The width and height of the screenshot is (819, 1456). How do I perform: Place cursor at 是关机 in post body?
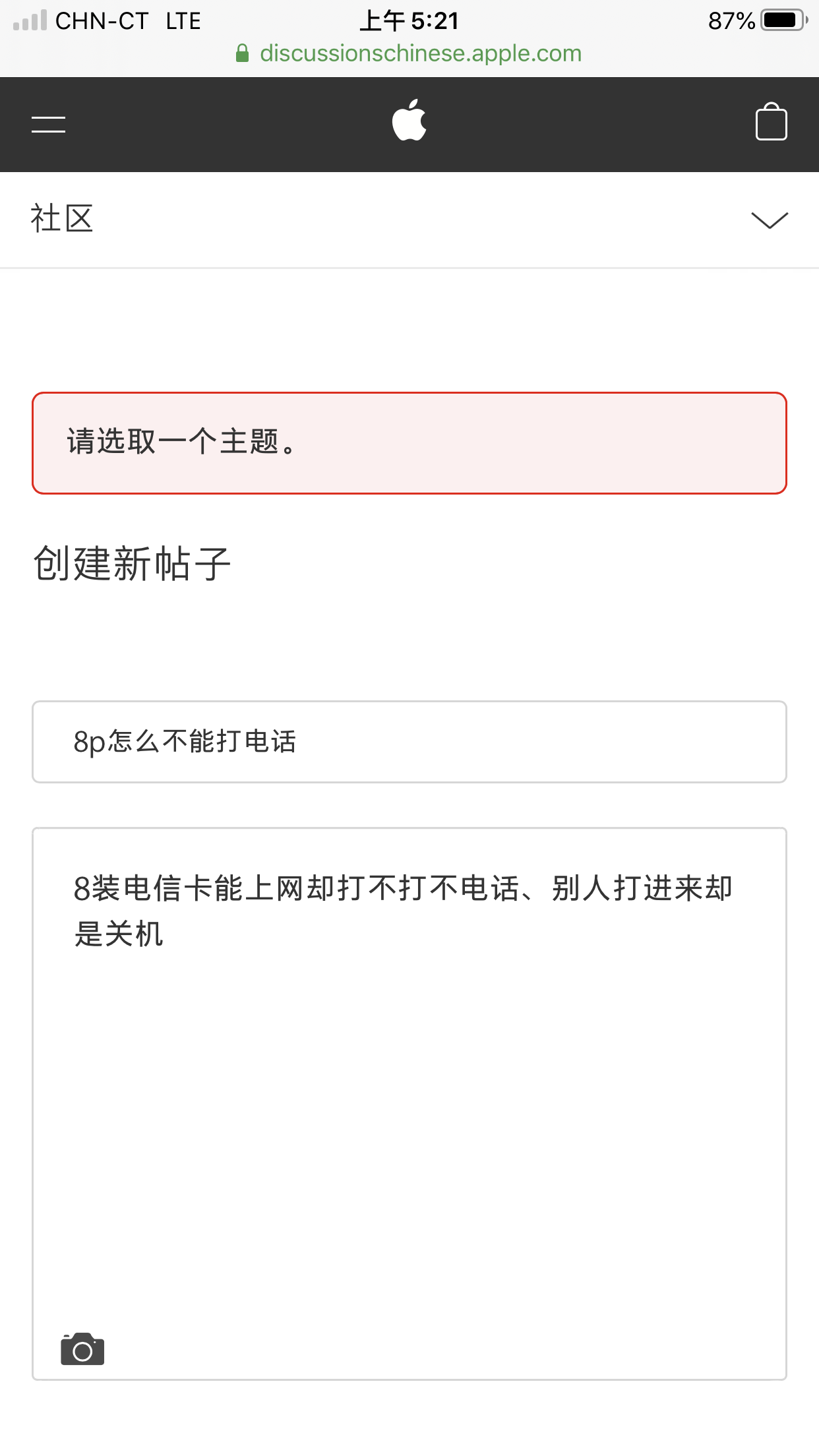tap(119, 934)
